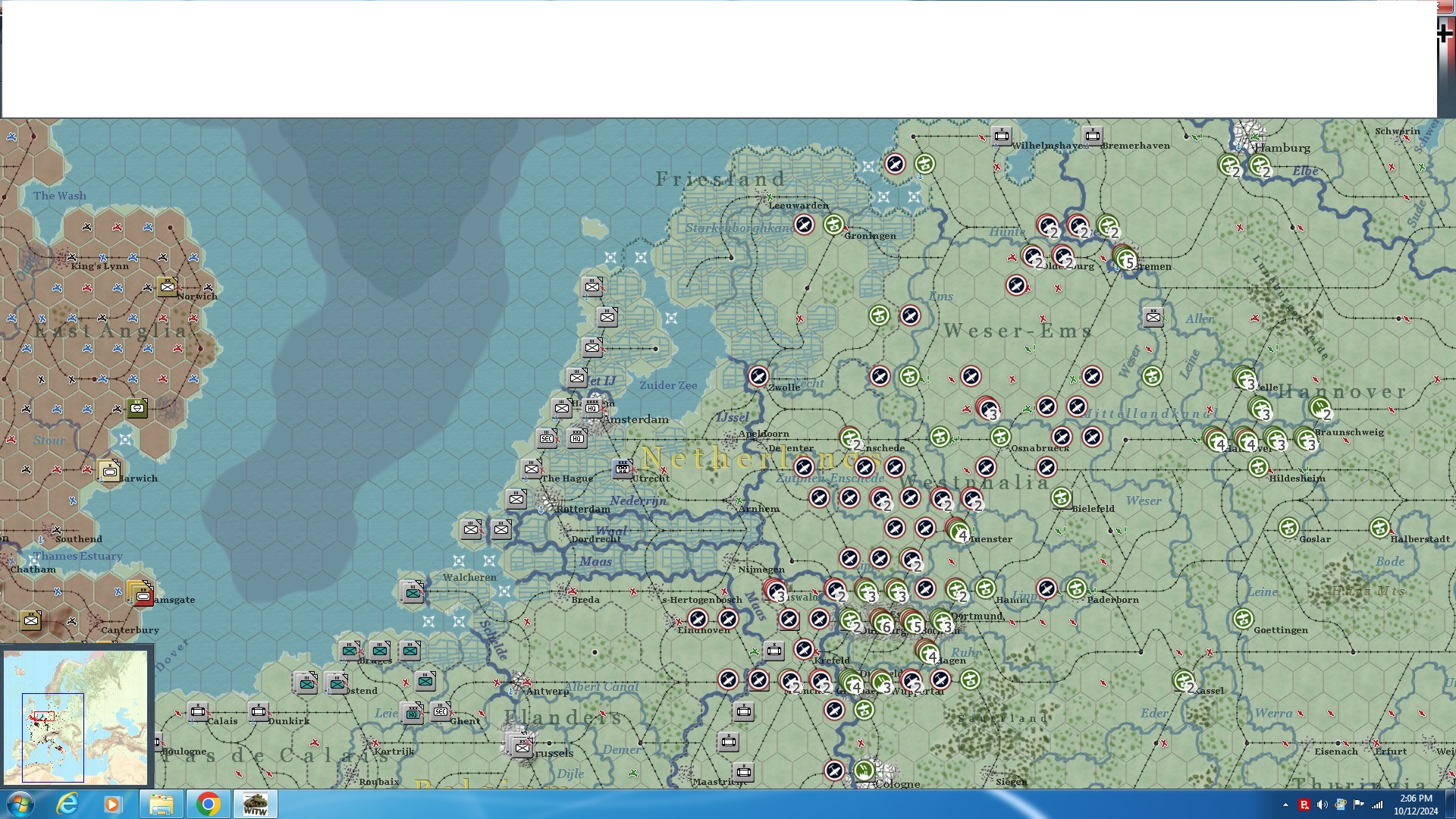Click the taskbar clock showing 2:06 PM
1456x819 pixels.
pyautogui.click(x=1415, y=804)
